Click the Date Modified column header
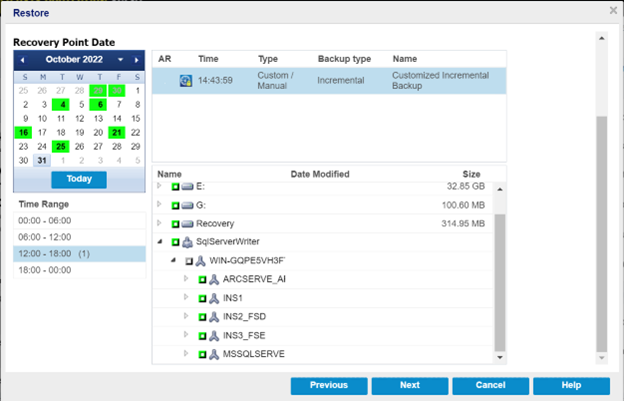The width and height of the screenshot is (624, 401). click(320, 174)
